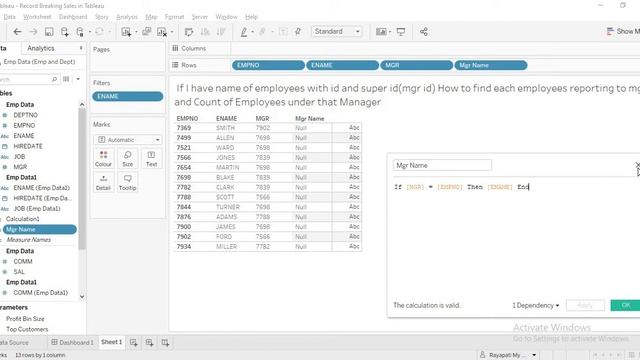Click the Duplicate sheet toolbar icon

click(147, 32)
